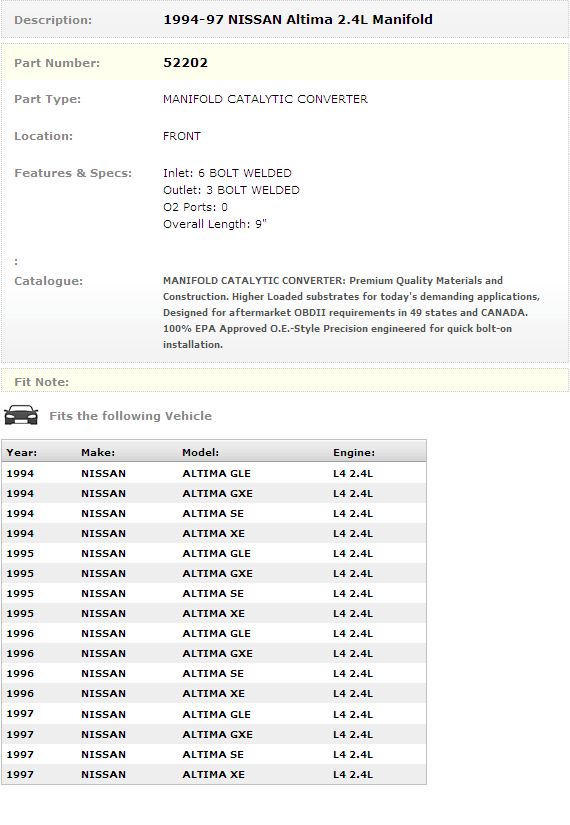Viewport: 570px width, 825px height.
Task: Click 'ALTIMA SE' in the 1994 row
Action: coord(213,514)
